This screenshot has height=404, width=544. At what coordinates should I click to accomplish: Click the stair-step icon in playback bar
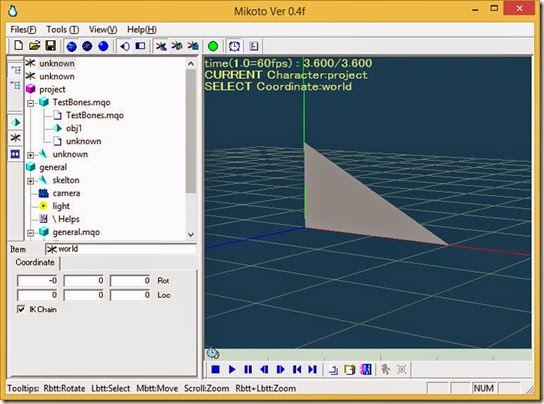point(333,369)
